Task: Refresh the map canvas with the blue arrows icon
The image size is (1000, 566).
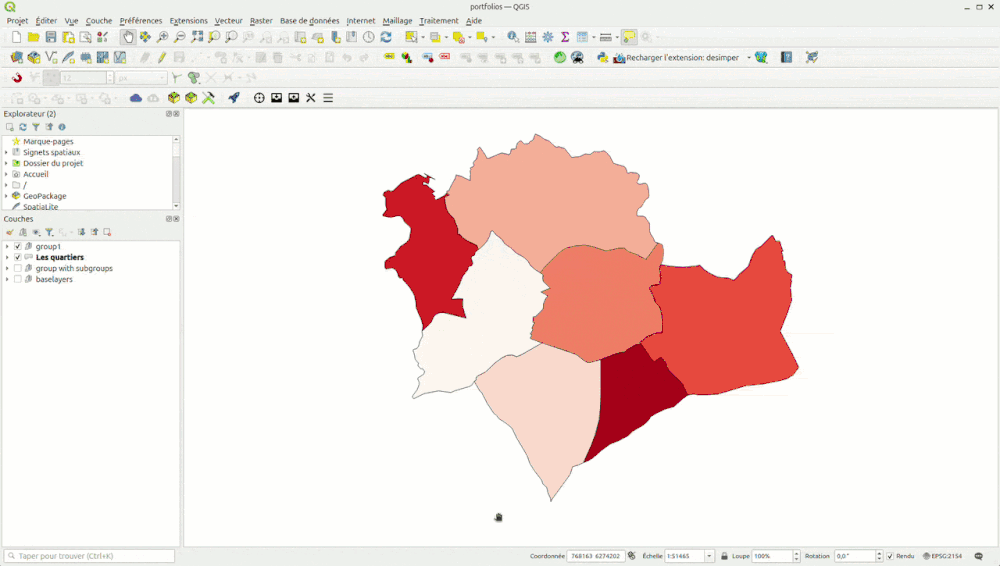Action: [386, 37]
